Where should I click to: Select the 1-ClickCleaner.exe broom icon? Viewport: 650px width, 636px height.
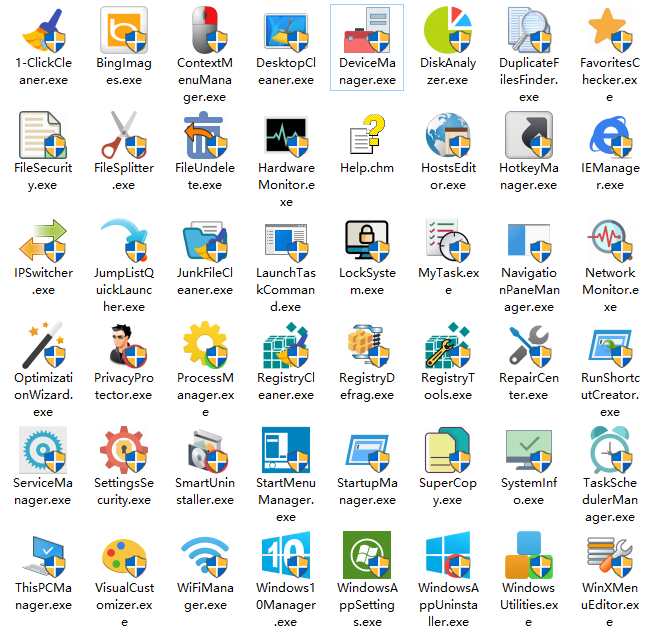click(42, 30)
